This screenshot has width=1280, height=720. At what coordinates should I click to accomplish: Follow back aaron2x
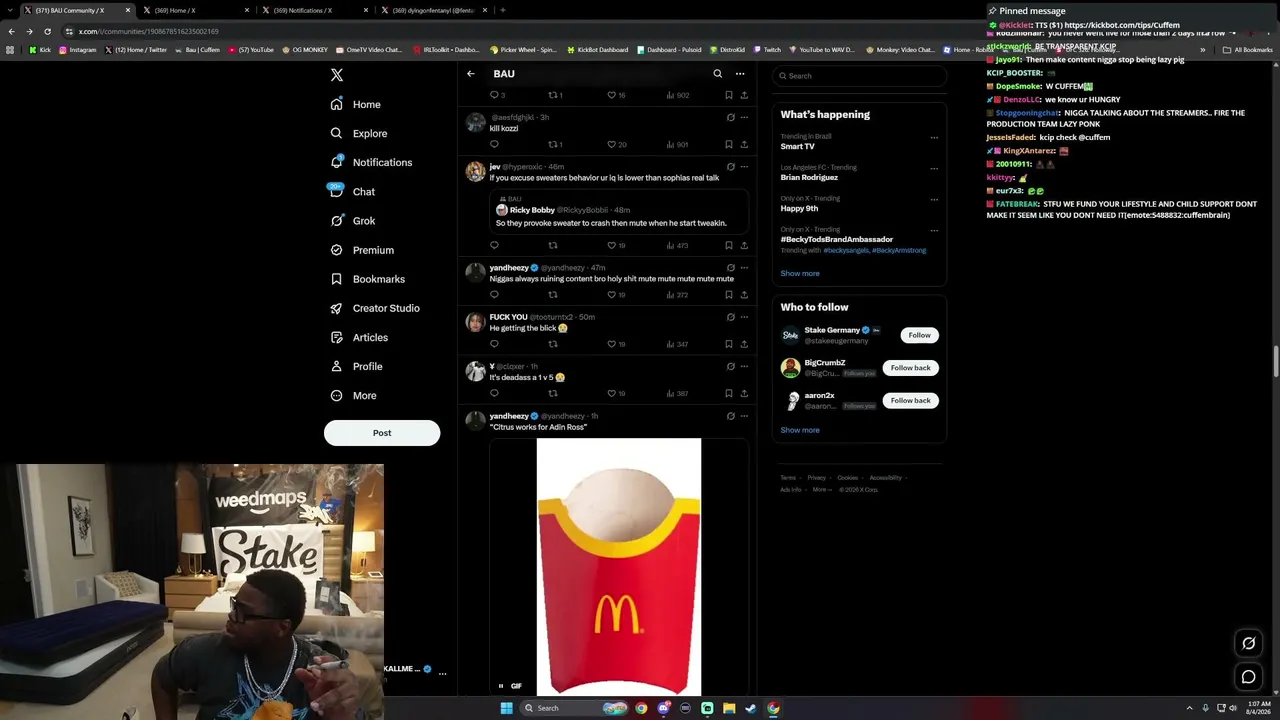click(910, 400)
